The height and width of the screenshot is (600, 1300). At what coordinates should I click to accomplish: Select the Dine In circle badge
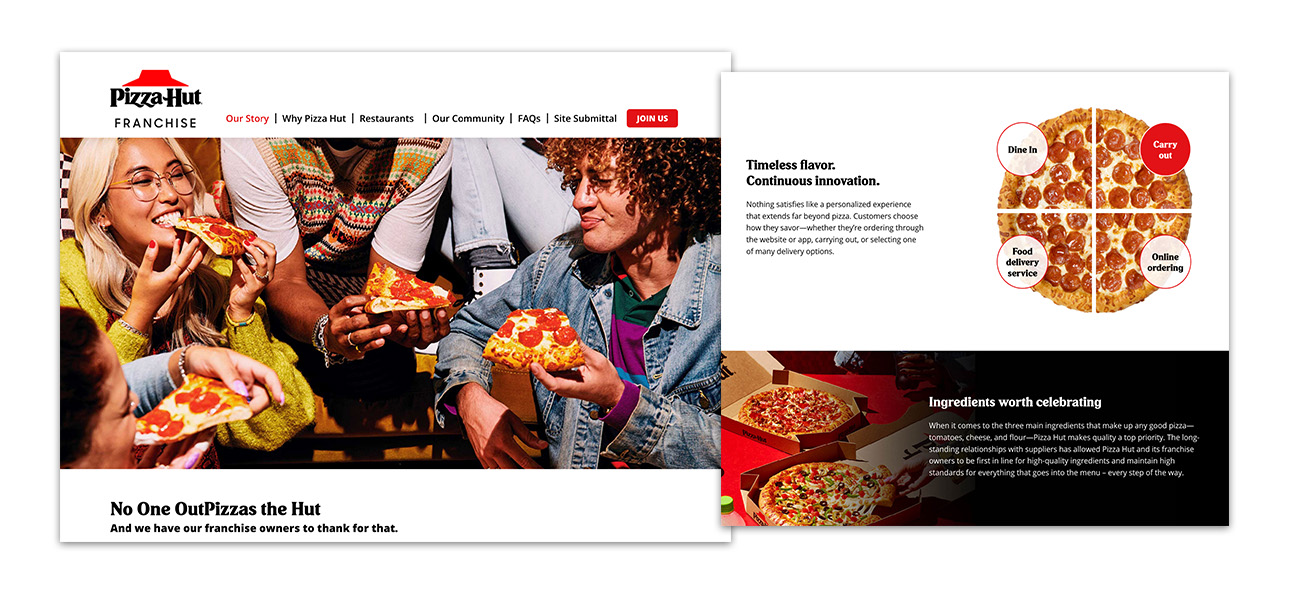pos(1022,149)
